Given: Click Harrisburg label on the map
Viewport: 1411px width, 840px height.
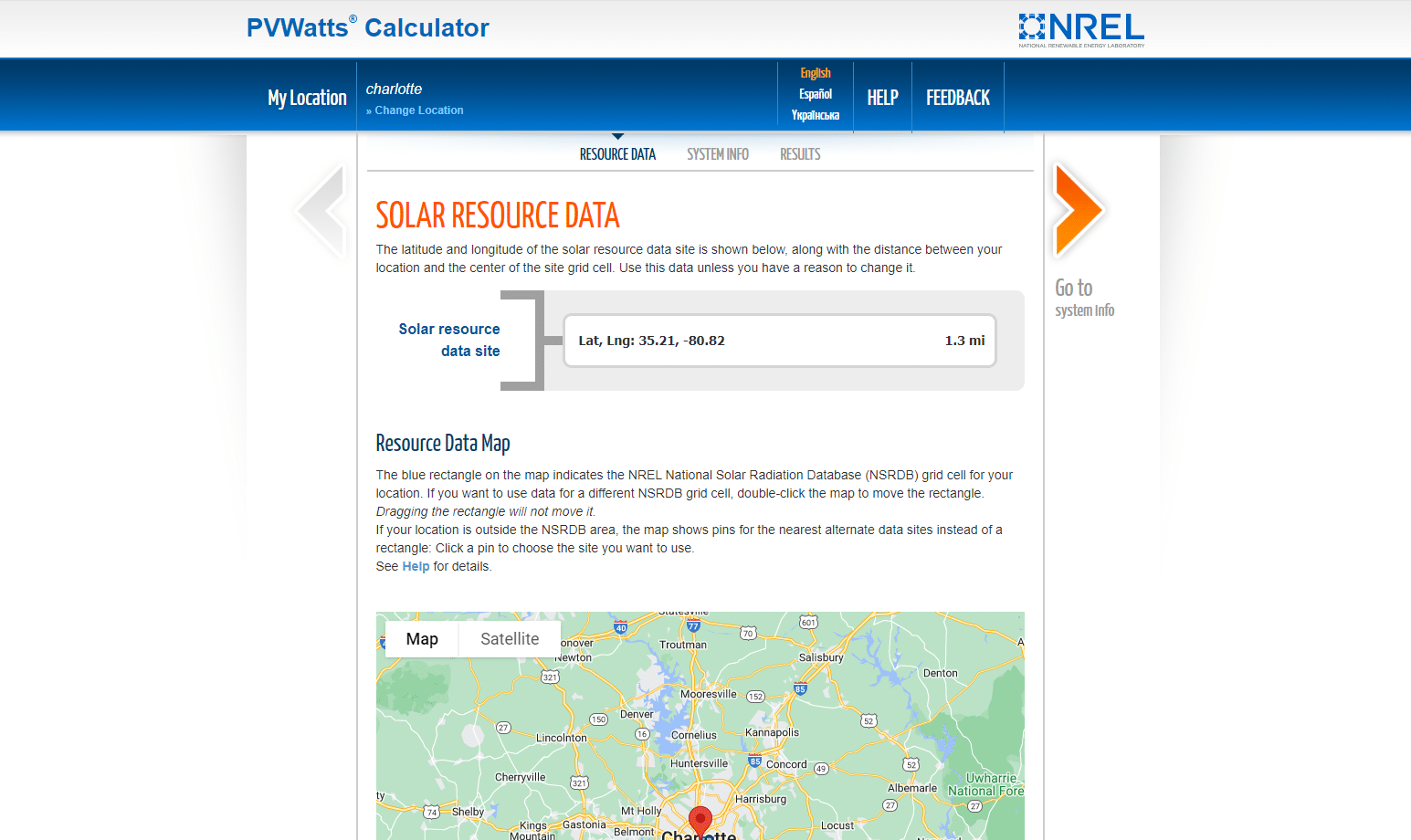Looking at the screenshot, I should [761, 799].
